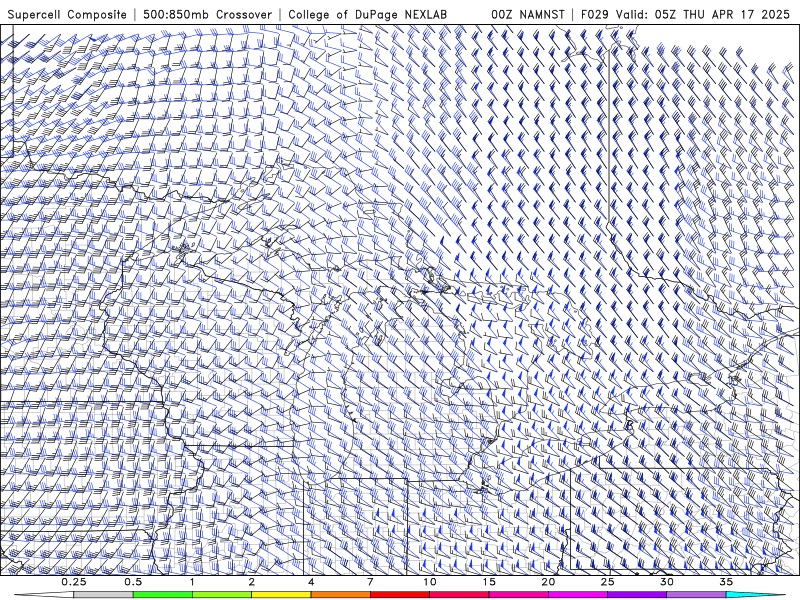Screen dimensions: 800x600
Task: Select the orange swatch between 4 and 7
Action: (340, 595)
